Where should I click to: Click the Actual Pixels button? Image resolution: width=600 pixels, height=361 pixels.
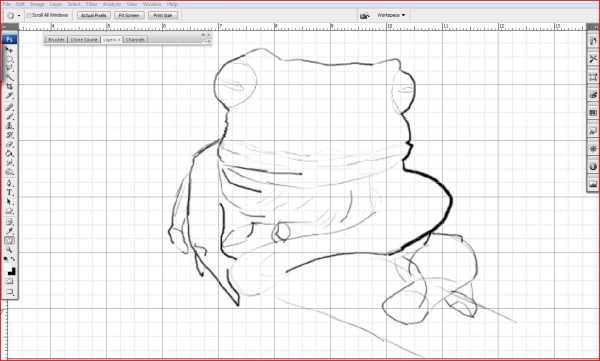coord(94,15)
